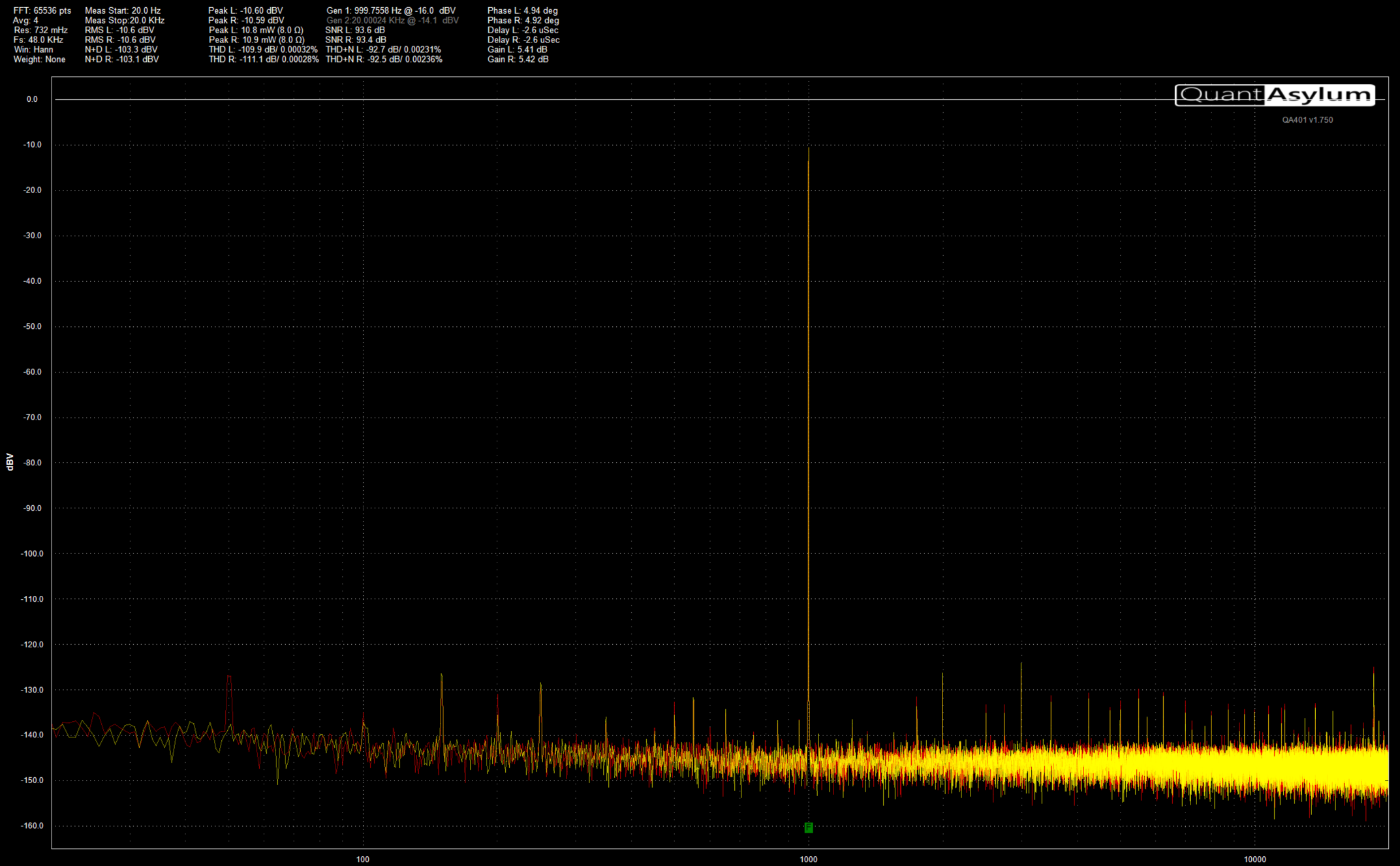Select the 'Fs: 48.0 KHz' sample rate text
The image size is (1400, 866).
[x=39, y=40]
